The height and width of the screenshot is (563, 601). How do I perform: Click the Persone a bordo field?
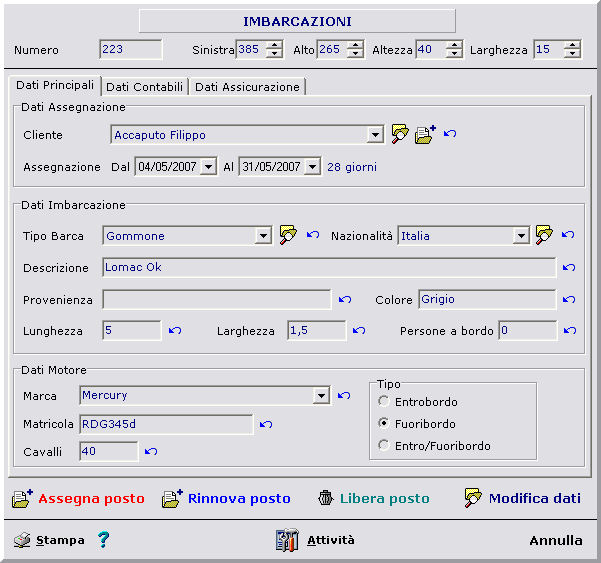(x=528, y=330)
